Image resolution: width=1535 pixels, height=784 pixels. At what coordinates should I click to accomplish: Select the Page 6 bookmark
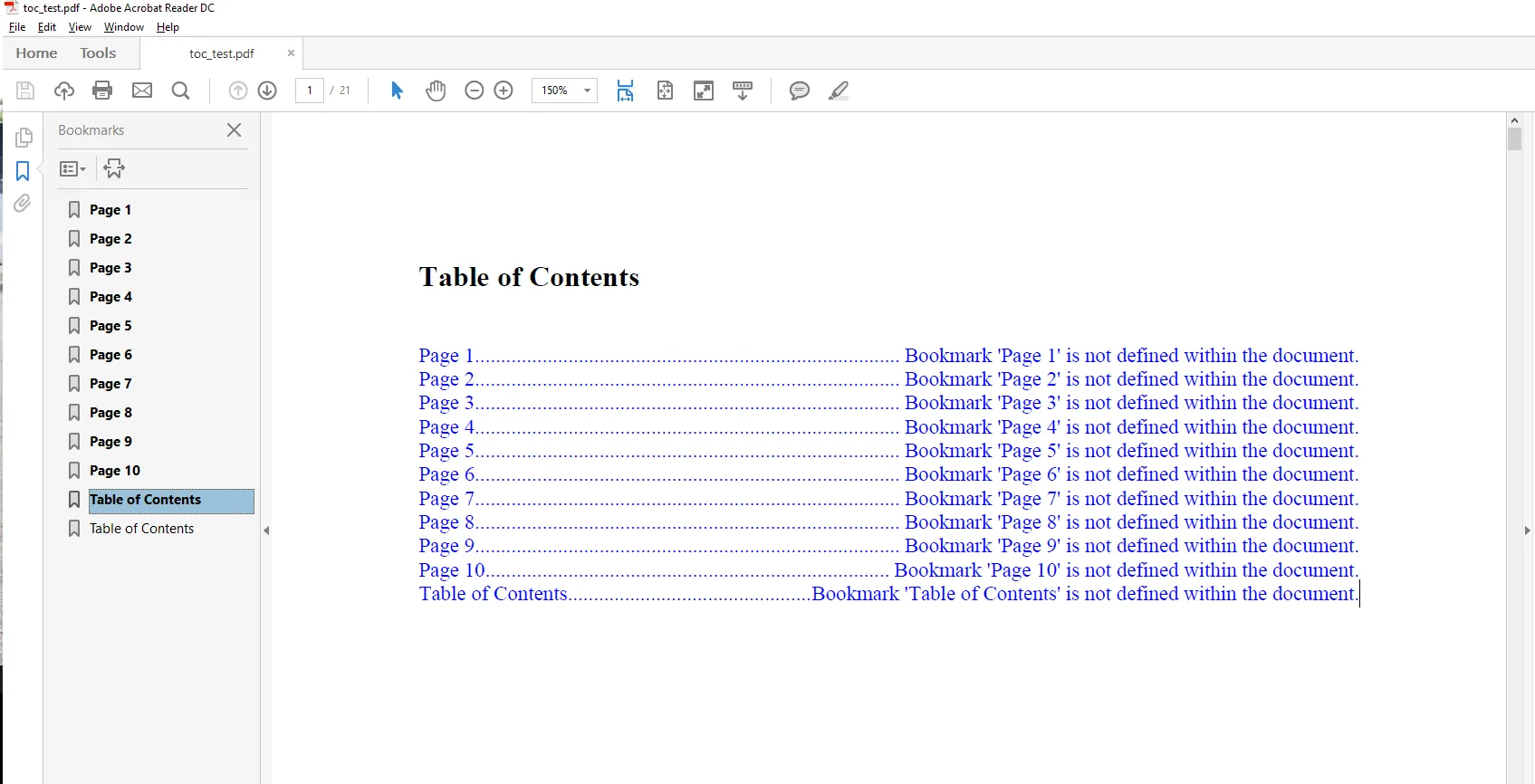click(x=110, y=355)
